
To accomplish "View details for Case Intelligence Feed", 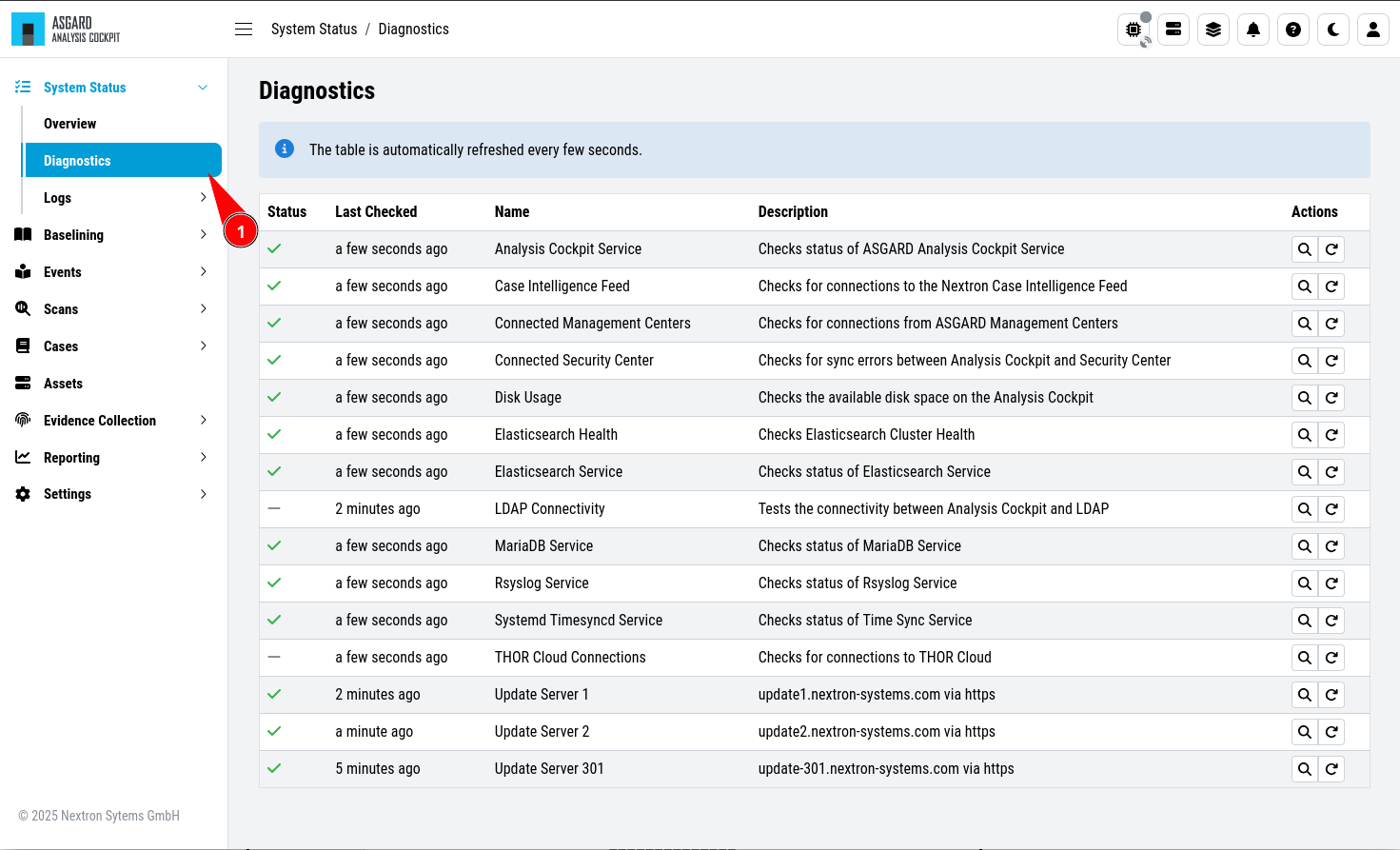I will click(x=1305, y=287).
